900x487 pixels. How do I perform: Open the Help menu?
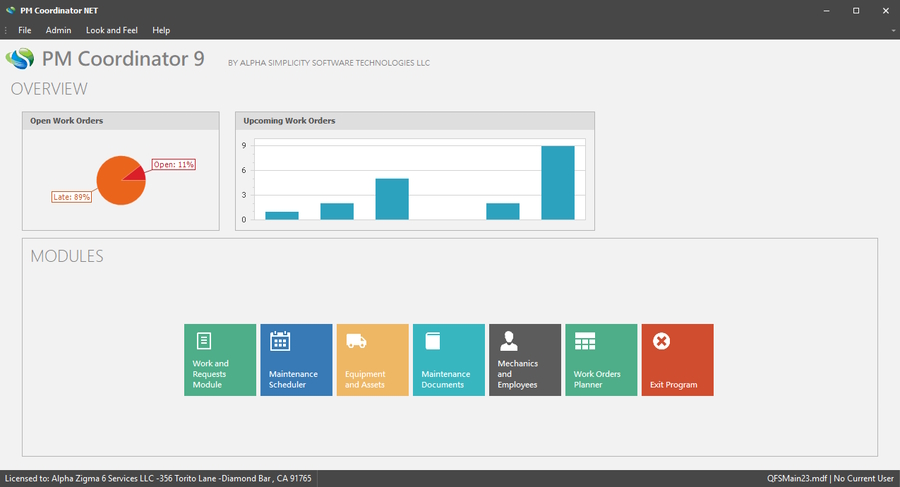[161, 30]
